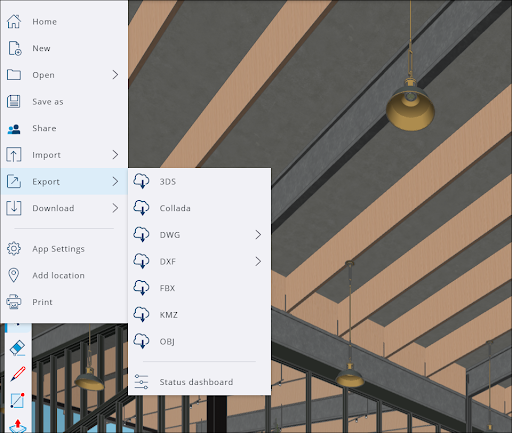Viewport: 512px width, 433px height.
Task: Select Print from the menu
Action: coord(64,302)
